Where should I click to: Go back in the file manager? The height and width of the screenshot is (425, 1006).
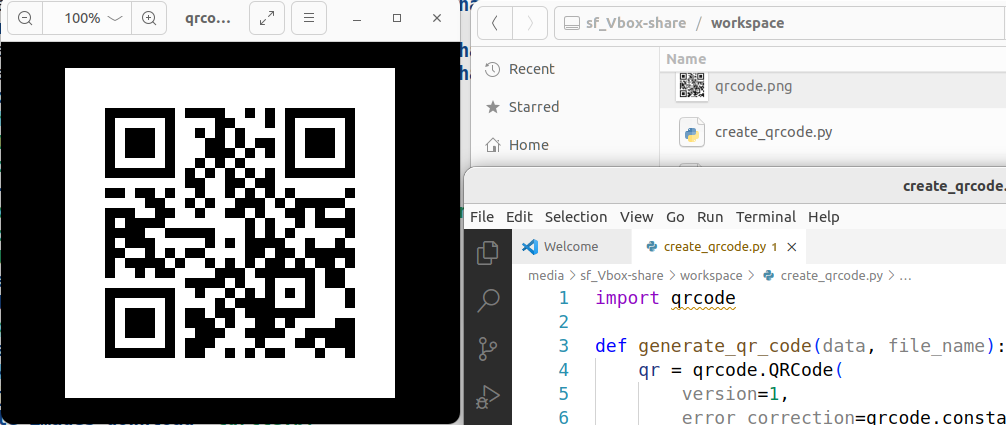494,23
